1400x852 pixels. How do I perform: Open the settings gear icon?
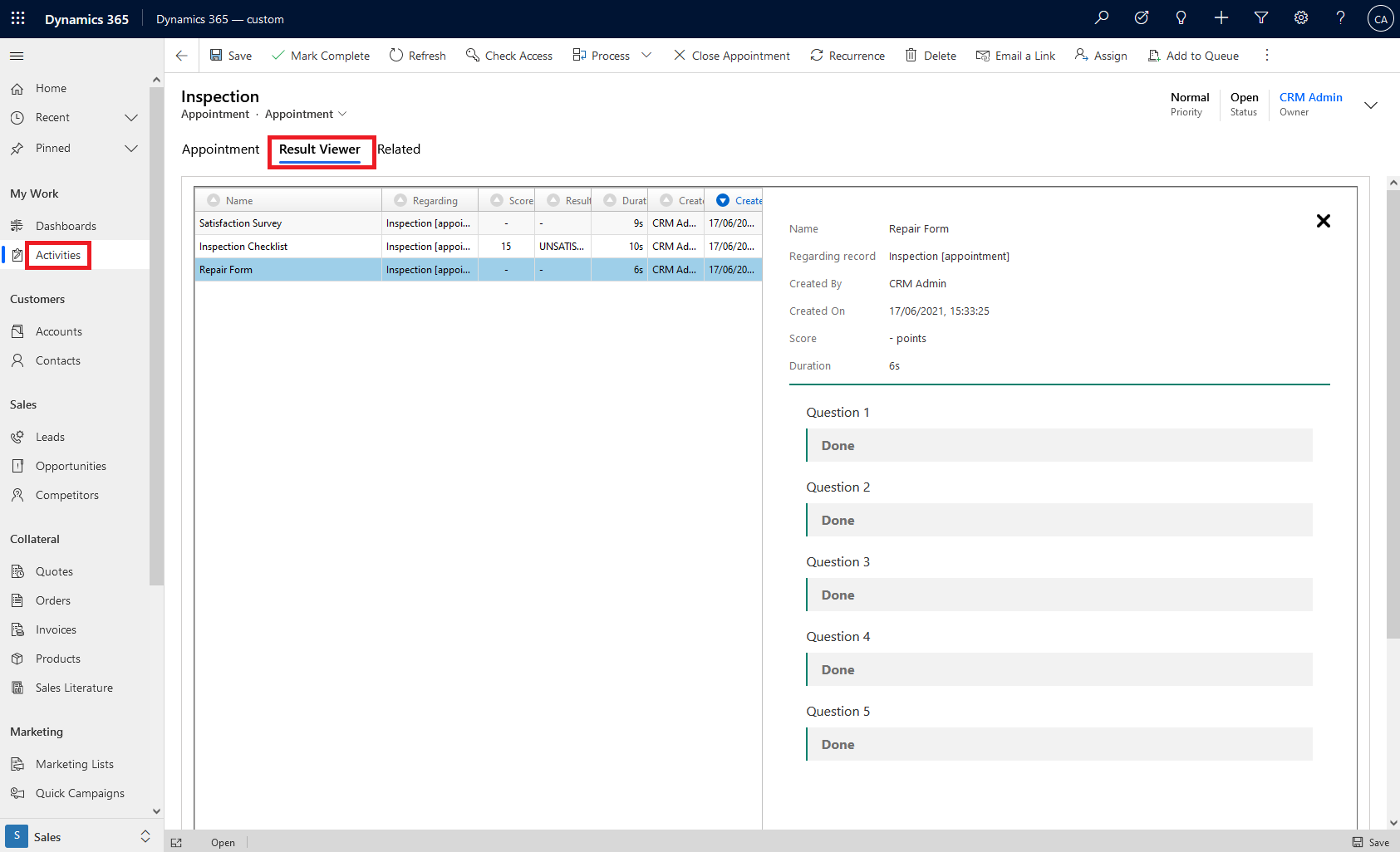point(1301,18)
